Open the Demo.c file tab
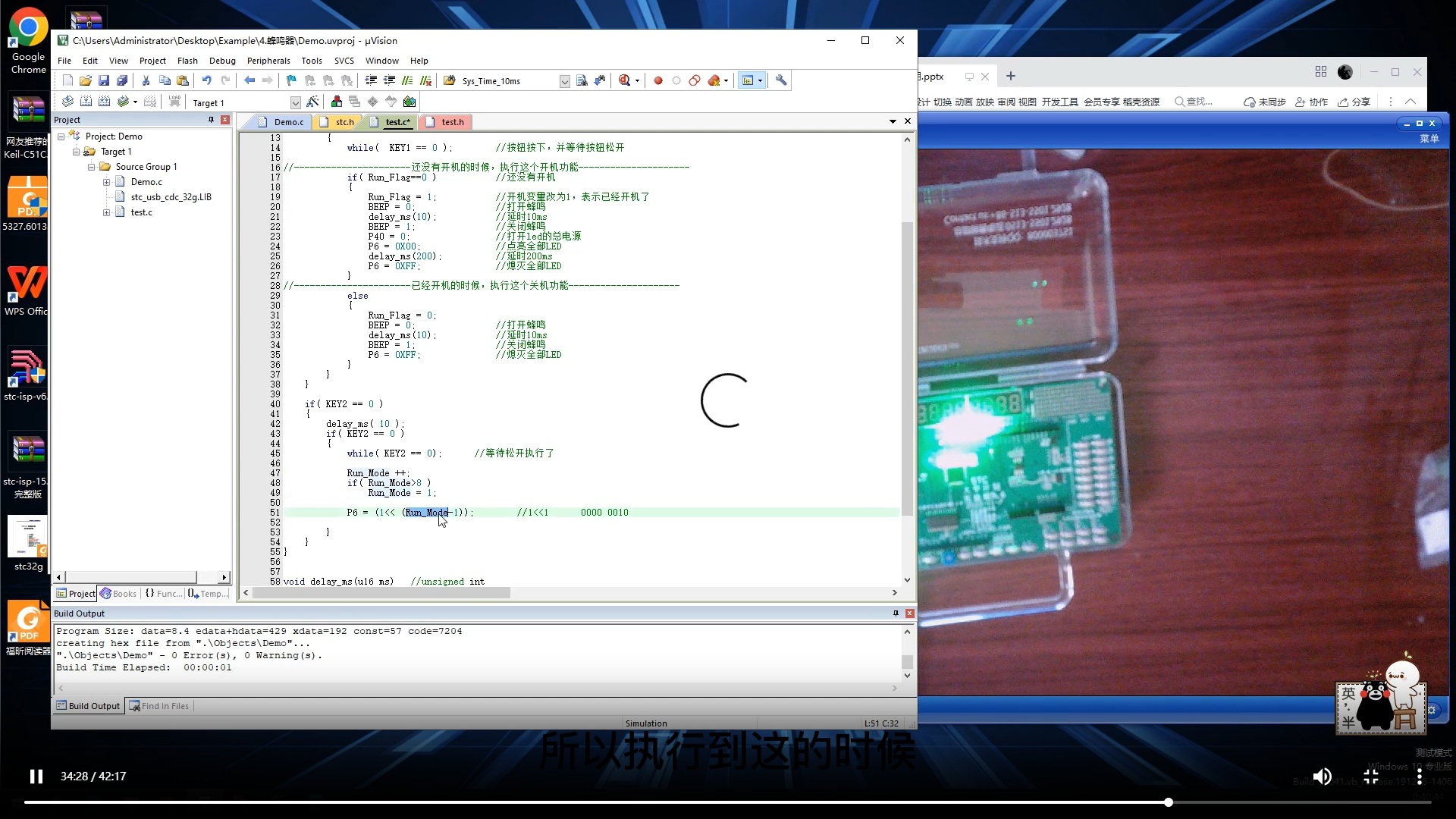 point(287,121)
